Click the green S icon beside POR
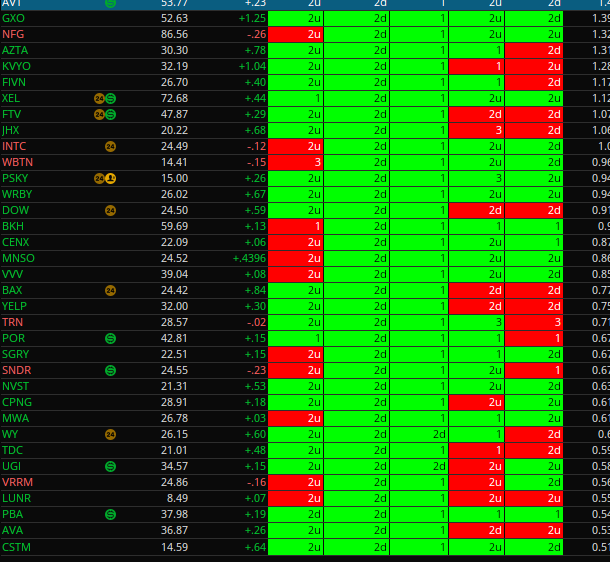The width and height of the screenshot is (610, 562). click(x=110, y=338)
